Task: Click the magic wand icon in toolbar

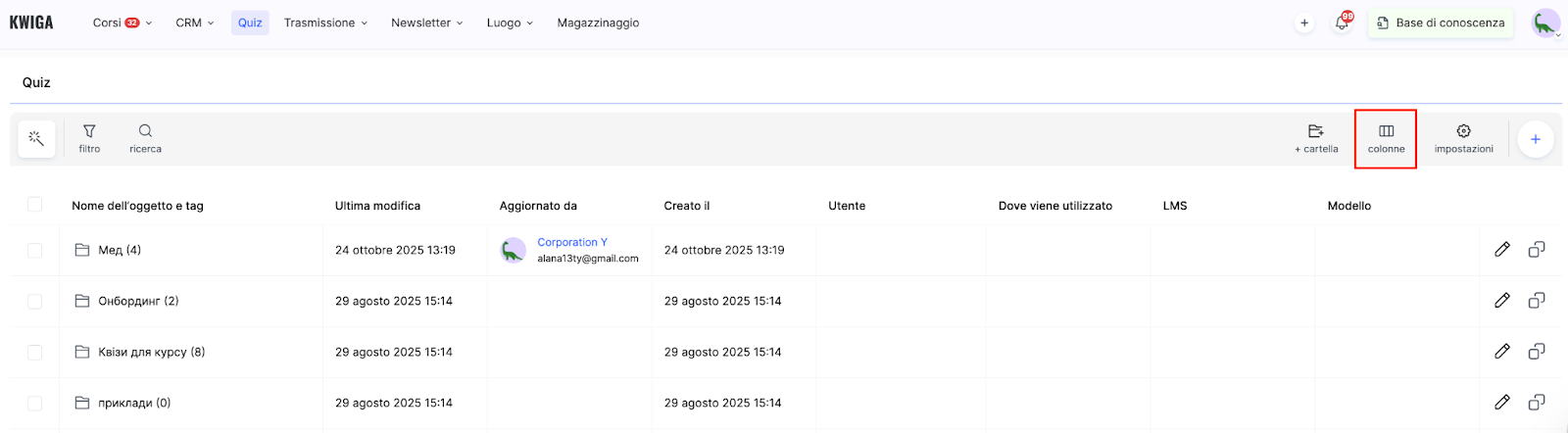Action: [36, 139]
